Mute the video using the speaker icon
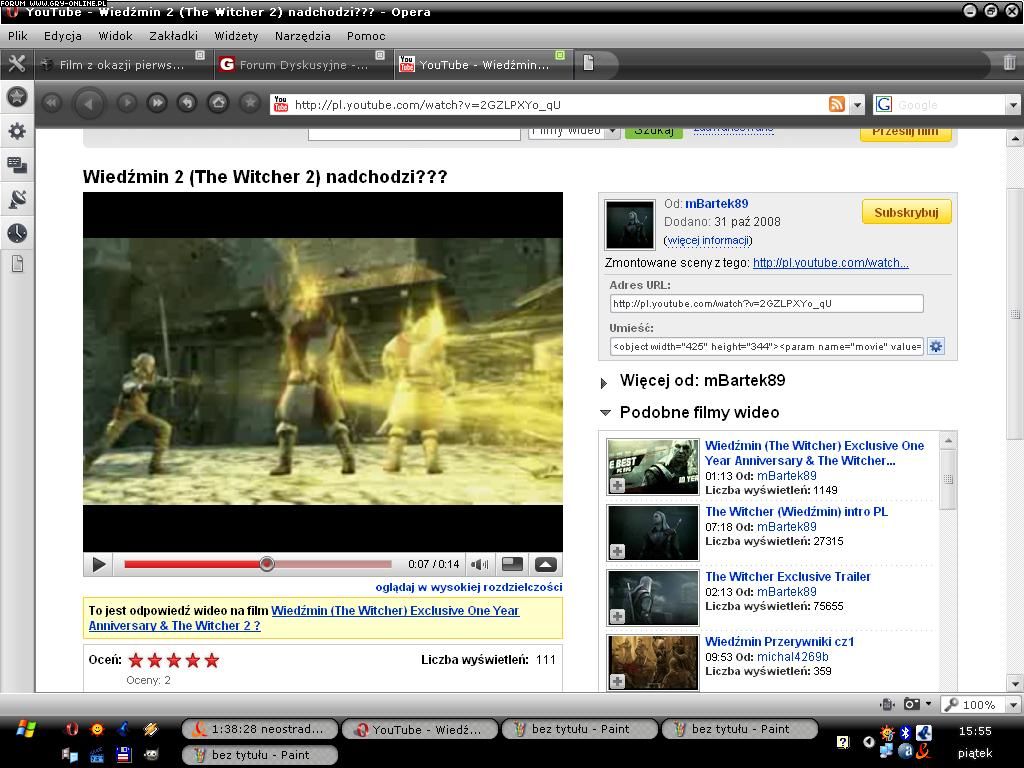1024x768 pixels. coord(480,564)
